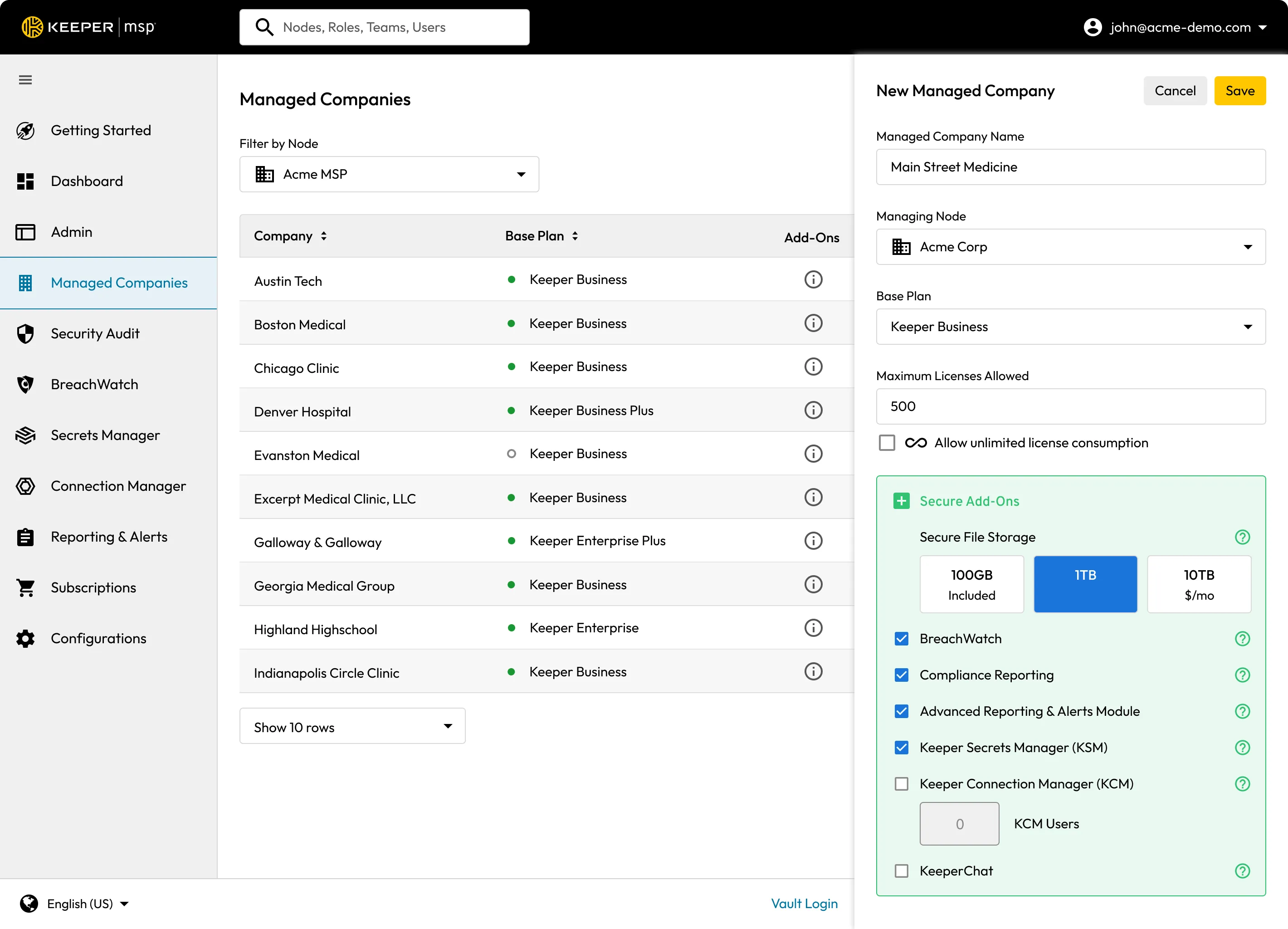This screenshot has width=1288, height=929.
Task: Open info icon for Denver Hospital add-ons
Action: pos(813,410)
